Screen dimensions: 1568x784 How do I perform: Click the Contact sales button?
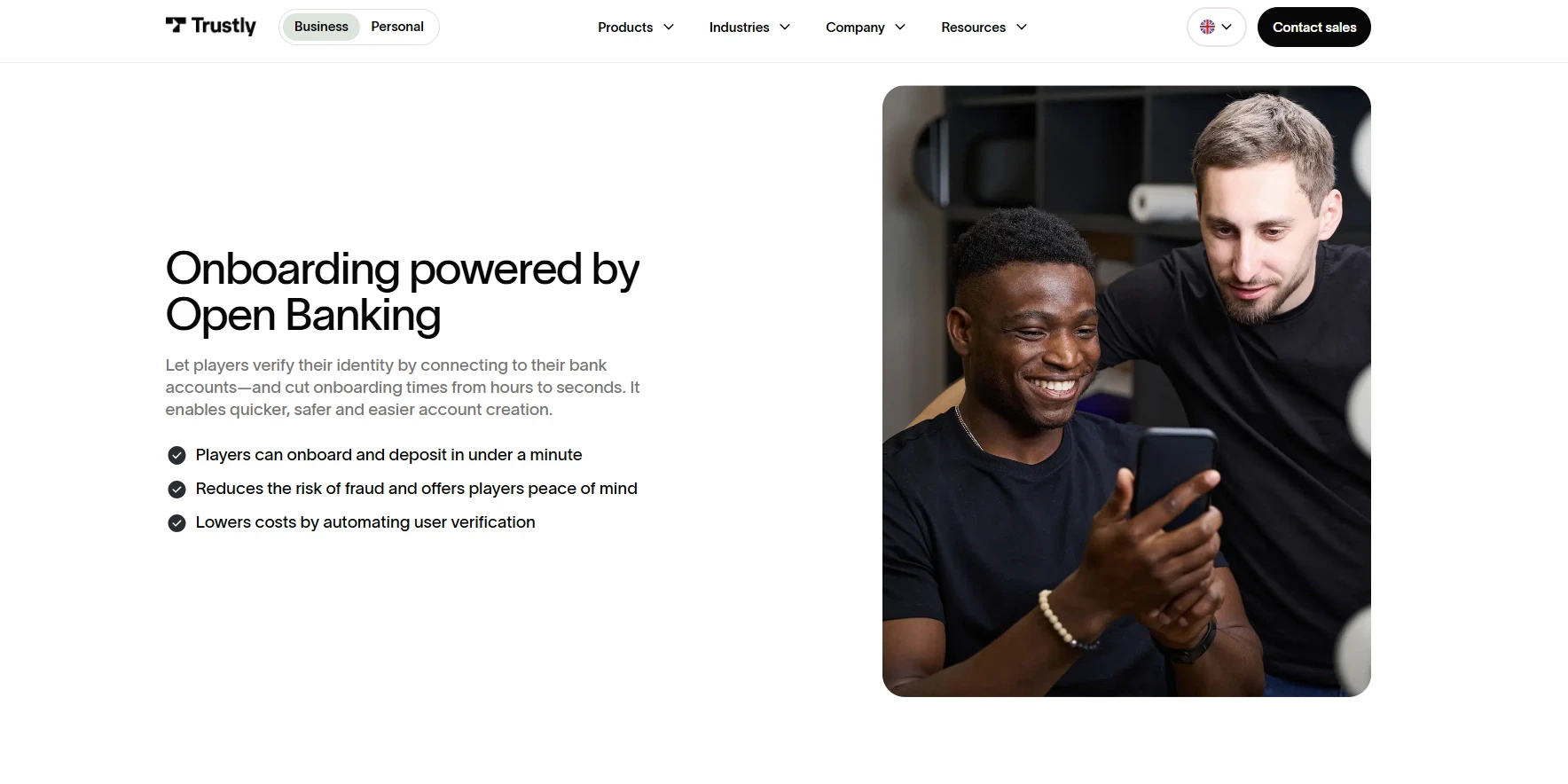[x=1314, y=27]
